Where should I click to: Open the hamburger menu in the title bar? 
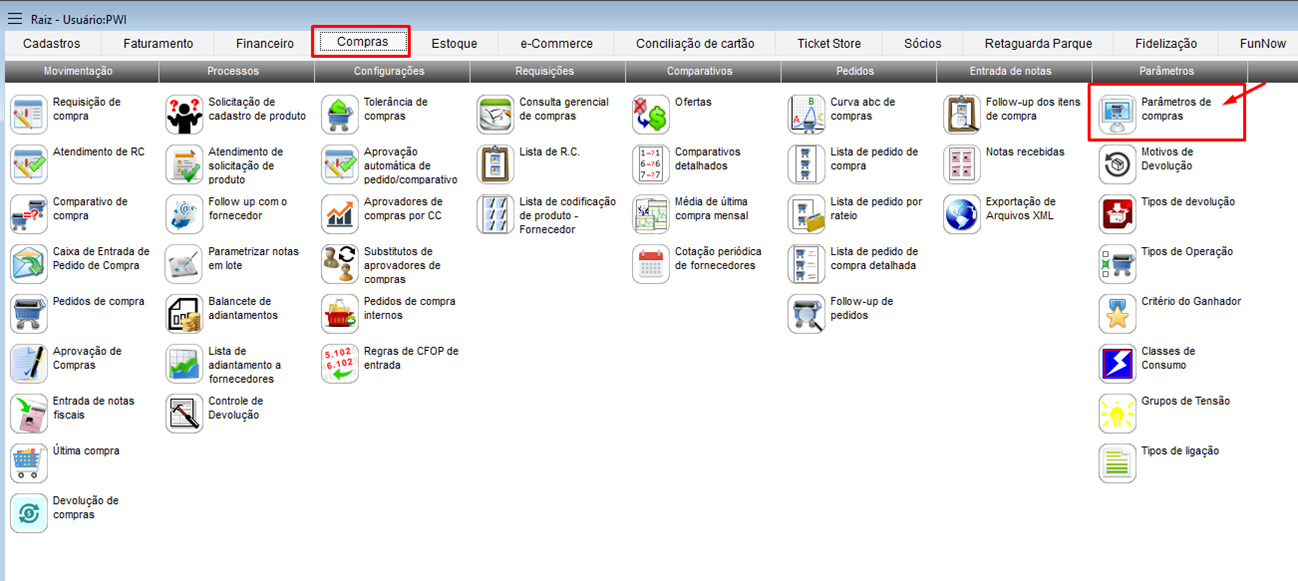pyautogui.click(x=15, y=19)
